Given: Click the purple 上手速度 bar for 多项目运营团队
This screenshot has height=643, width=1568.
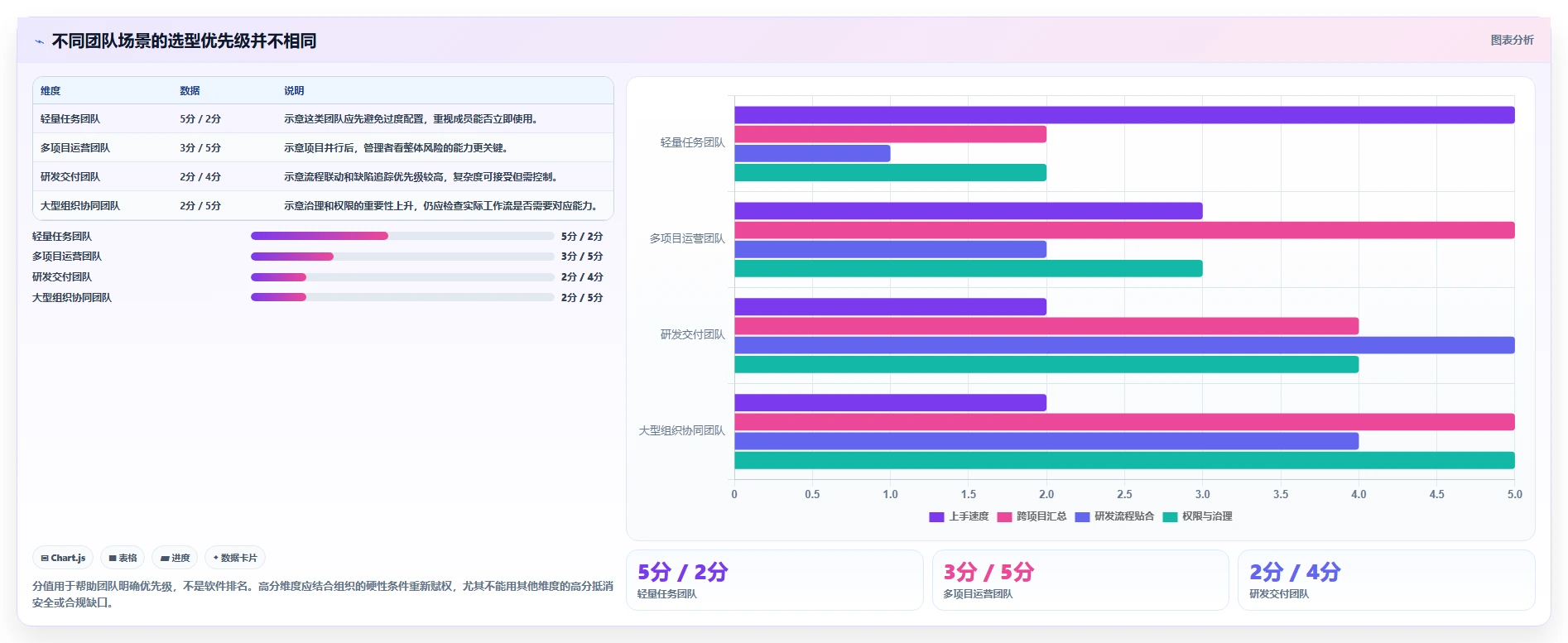Looking at the screenshot, I should pyautogui.click(x=969, y=211).
